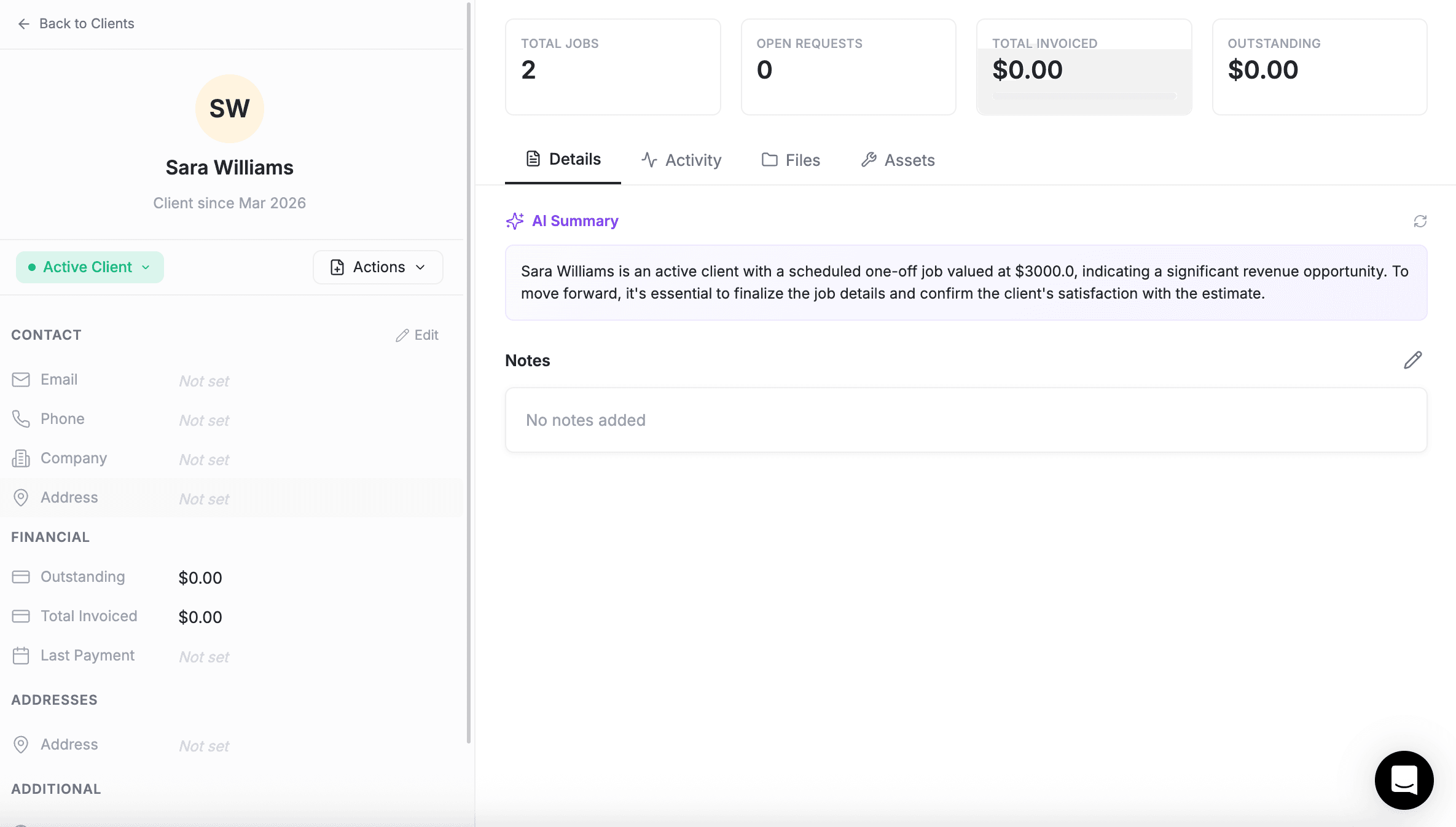The height and width of the screenshot is (827, 1456).
Task: Switch to the Activity tab
Action: point(681,160)
